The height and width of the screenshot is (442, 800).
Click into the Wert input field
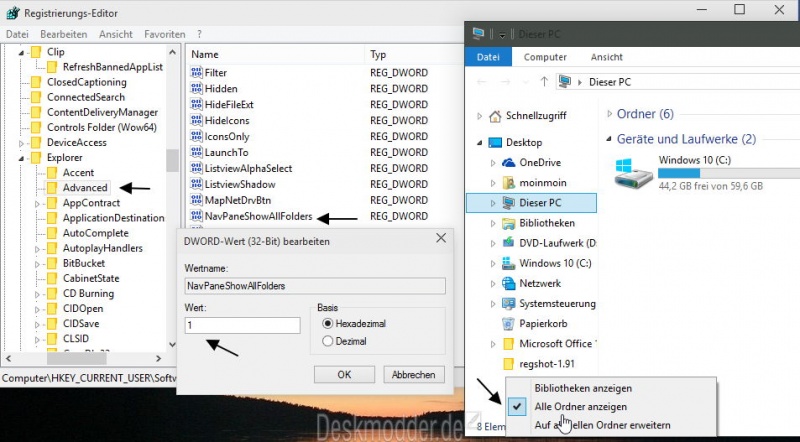coord(243,325)
